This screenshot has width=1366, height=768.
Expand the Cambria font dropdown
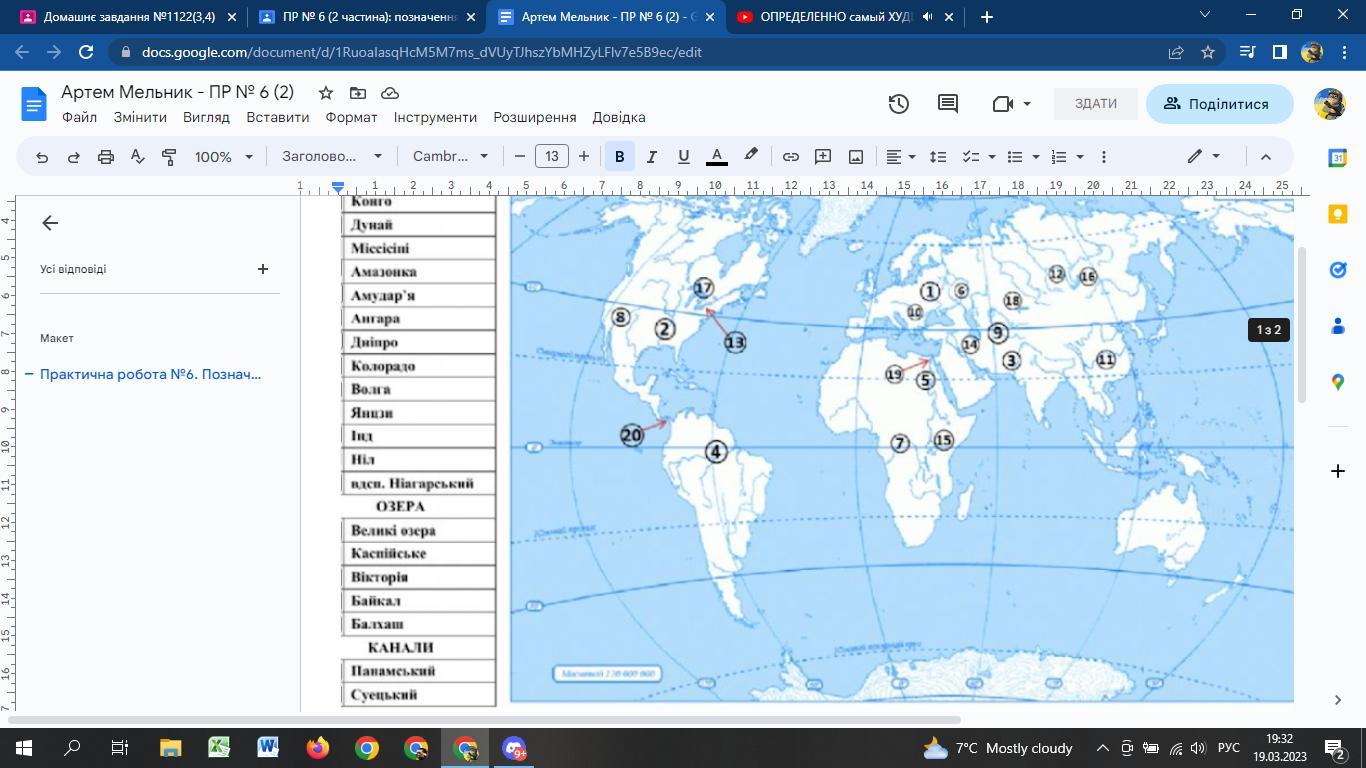click(450, 157)
